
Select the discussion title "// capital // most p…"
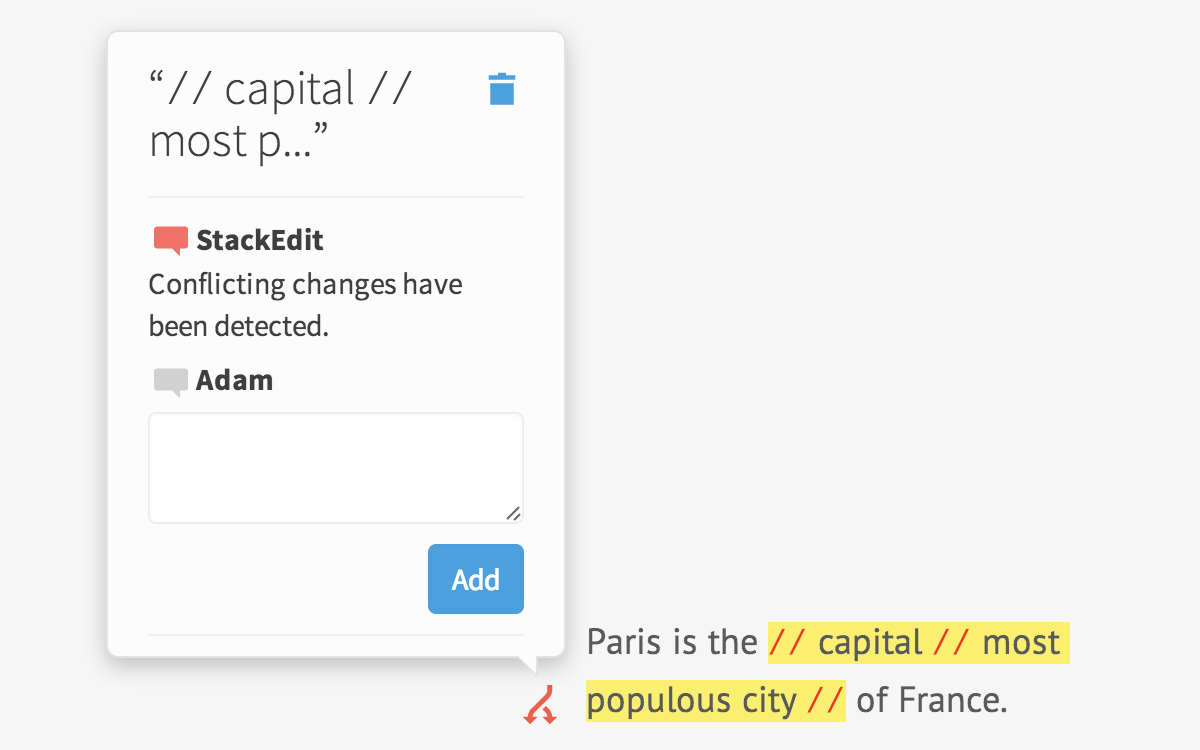(280, 114)
